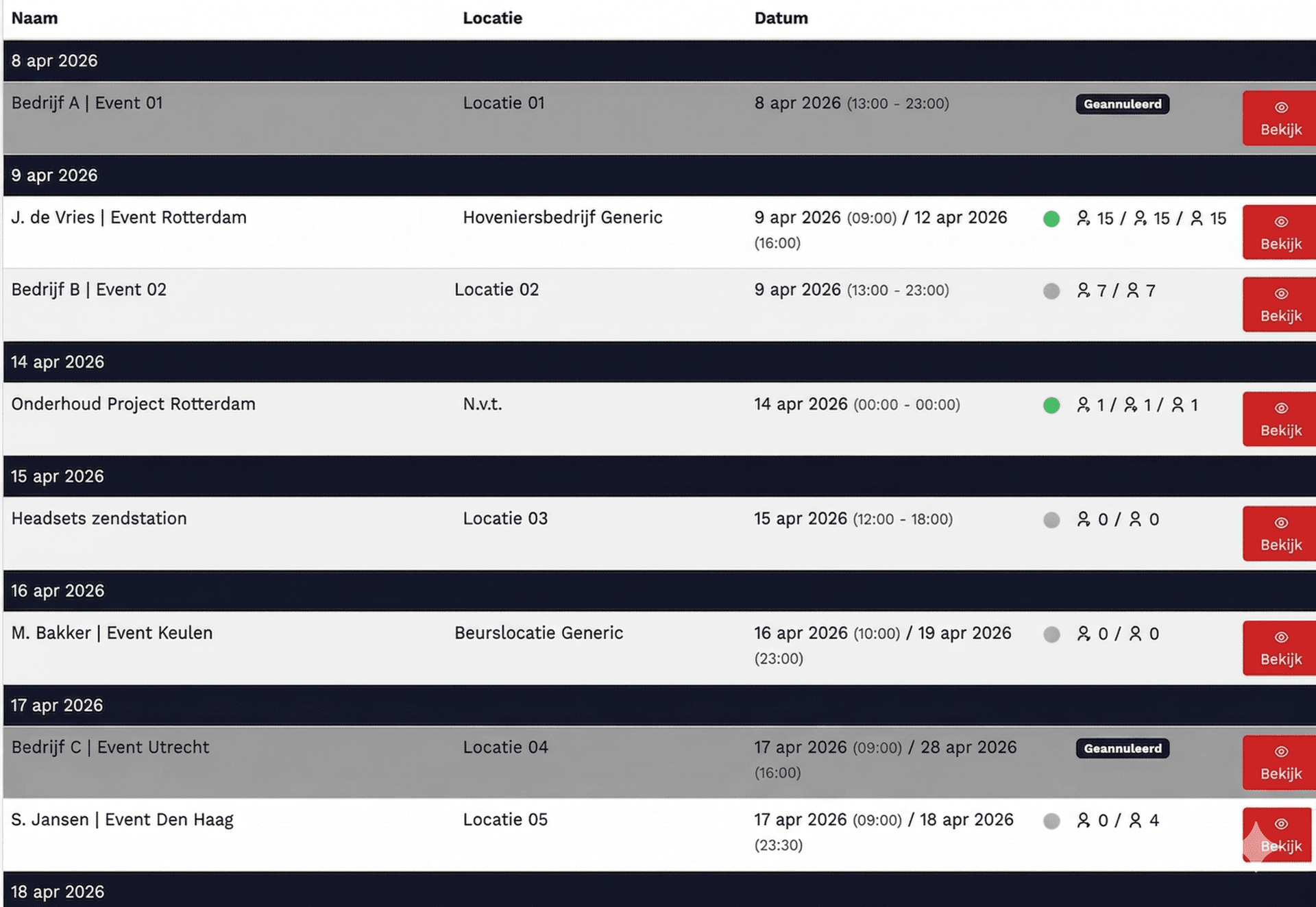Open Bekijk for Headsets zendstation

[x=1279, y=534]
